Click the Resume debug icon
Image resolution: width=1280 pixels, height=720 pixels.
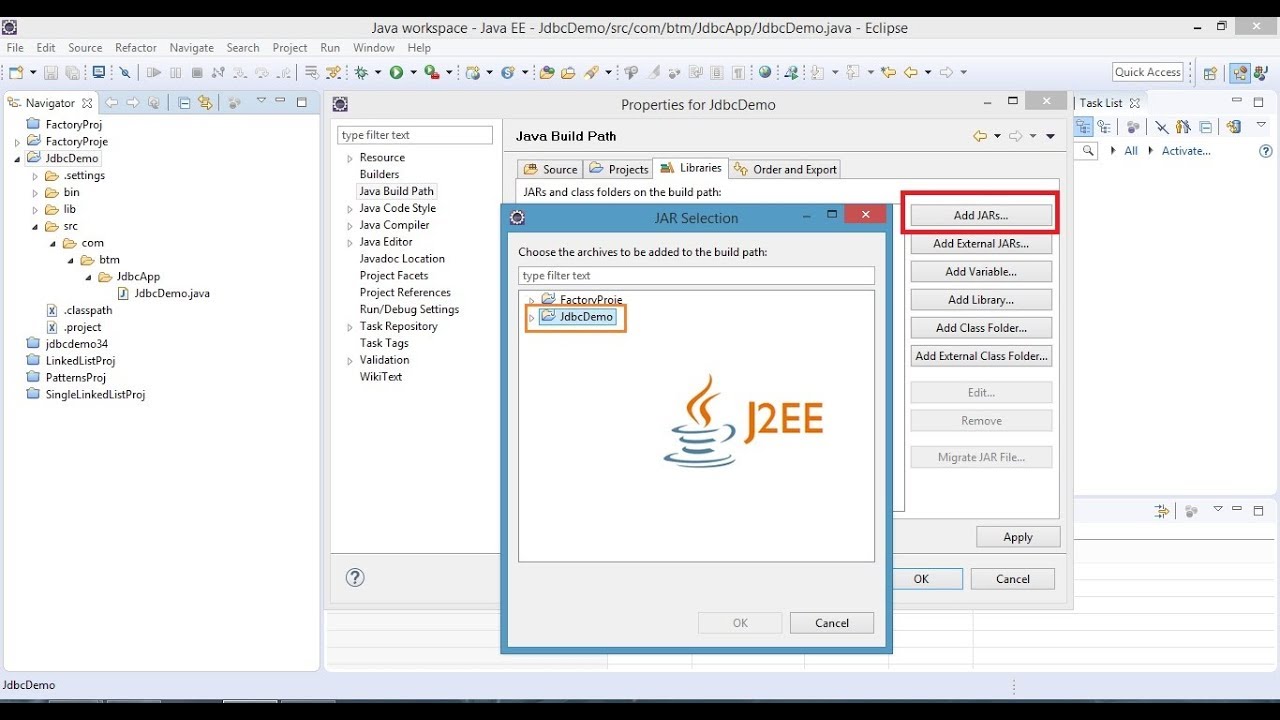(153, 72)
